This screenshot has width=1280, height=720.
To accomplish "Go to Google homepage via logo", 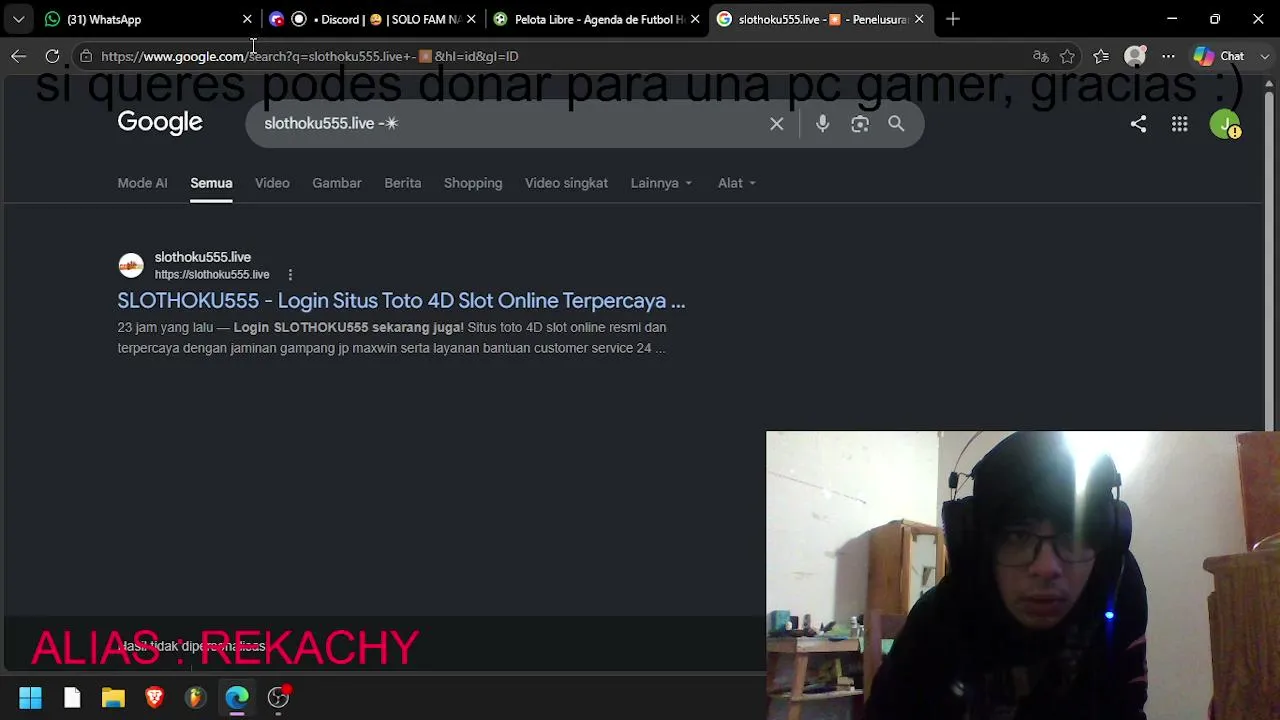I will 160,122.
